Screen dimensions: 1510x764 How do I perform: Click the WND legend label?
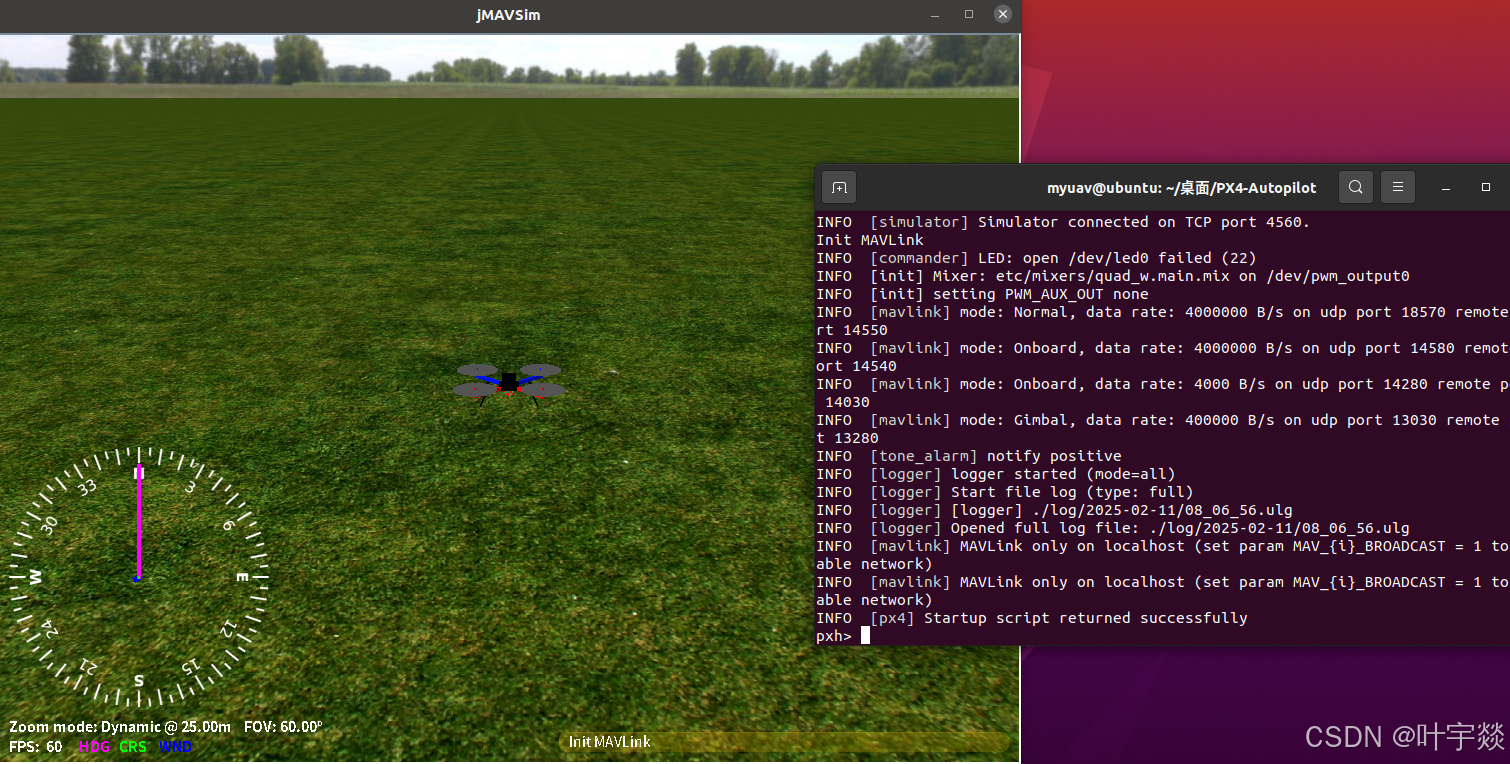pyautogui.click(x=175, y=747)
